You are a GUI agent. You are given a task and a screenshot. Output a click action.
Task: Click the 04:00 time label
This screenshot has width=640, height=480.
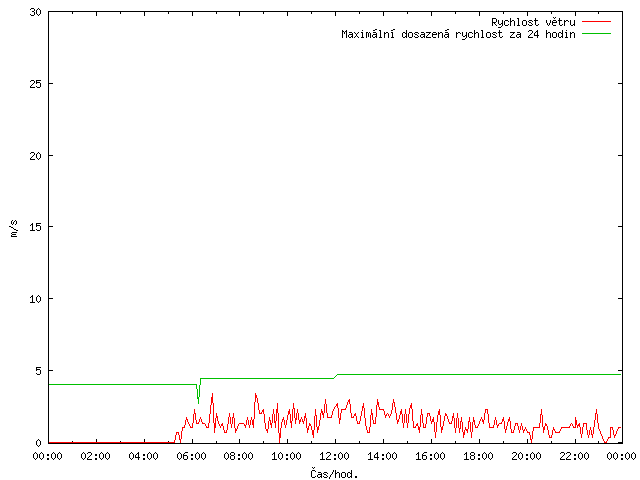click(x=143, y=456)
